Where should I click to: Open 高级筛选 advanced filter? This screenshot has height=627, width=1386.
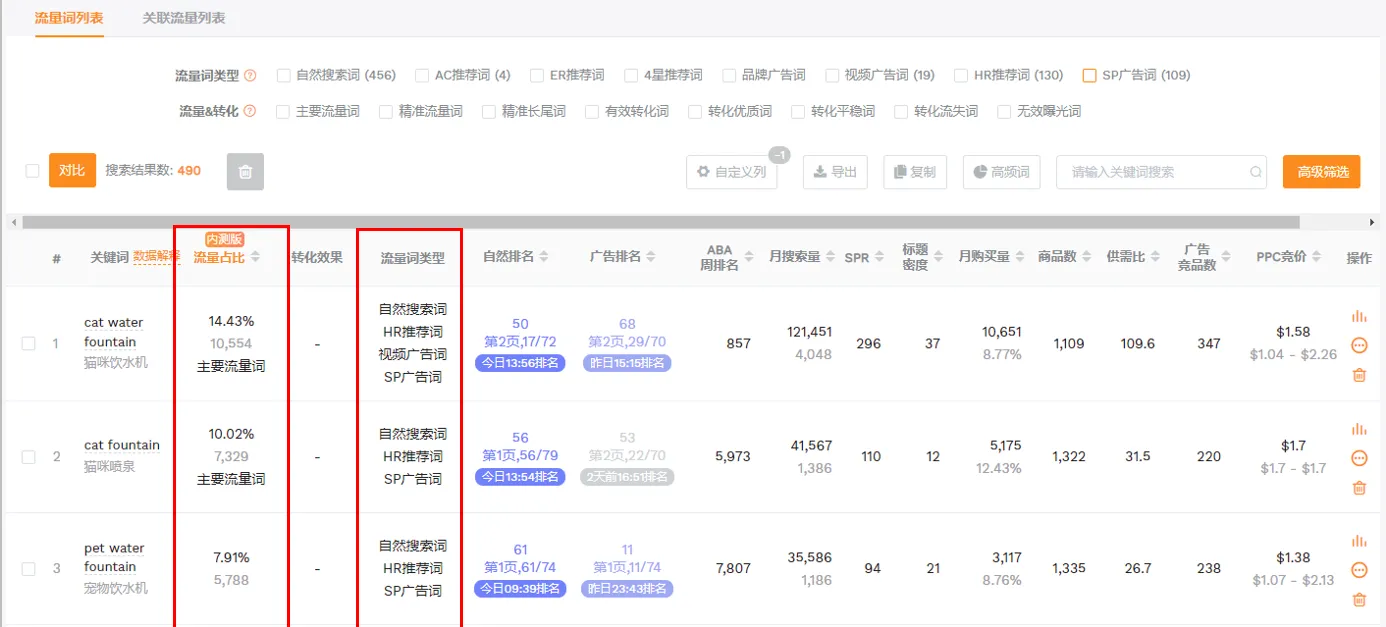click(x=1322, y=172)
